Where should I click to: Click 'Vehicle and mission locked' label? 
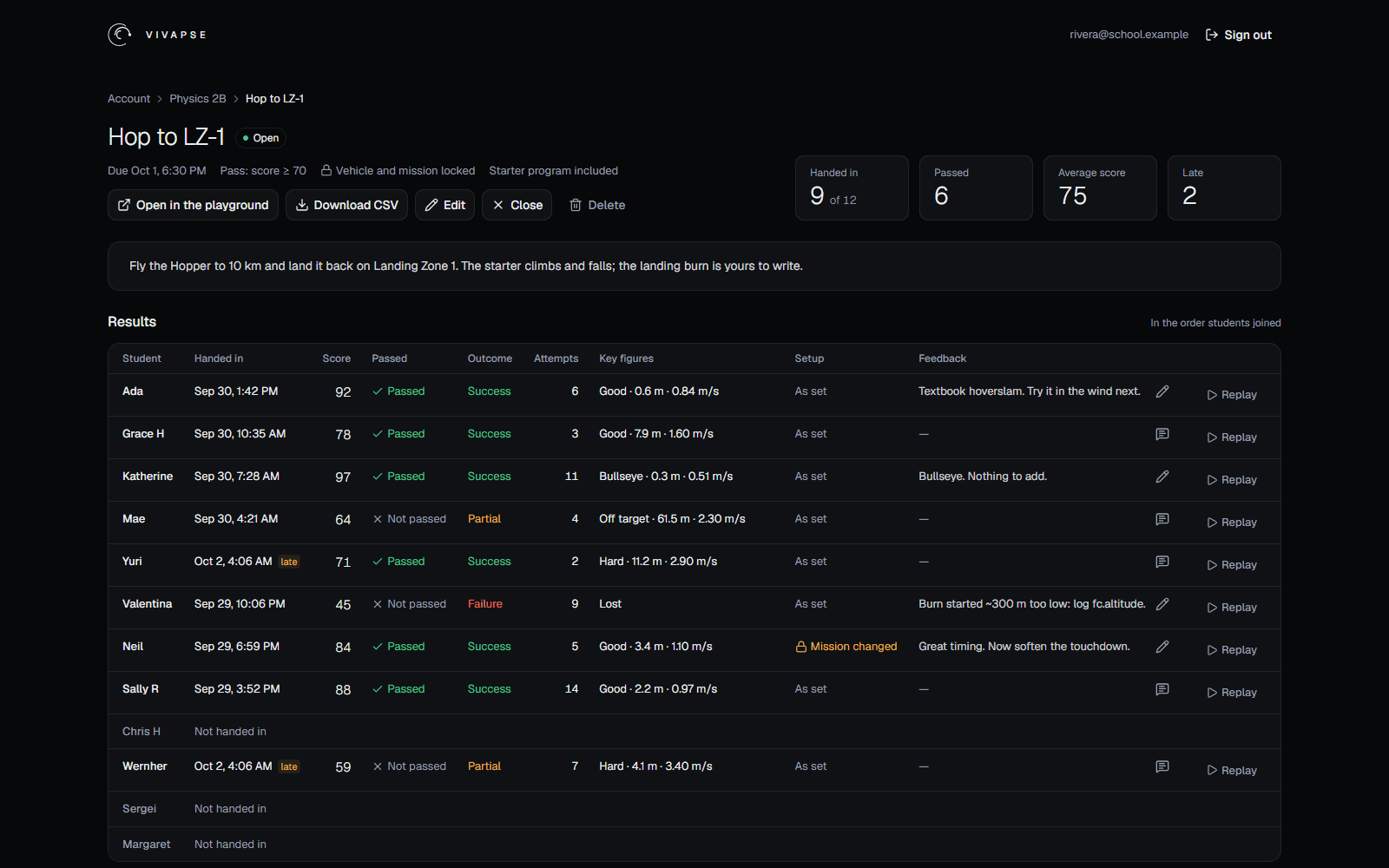[398, 171]
